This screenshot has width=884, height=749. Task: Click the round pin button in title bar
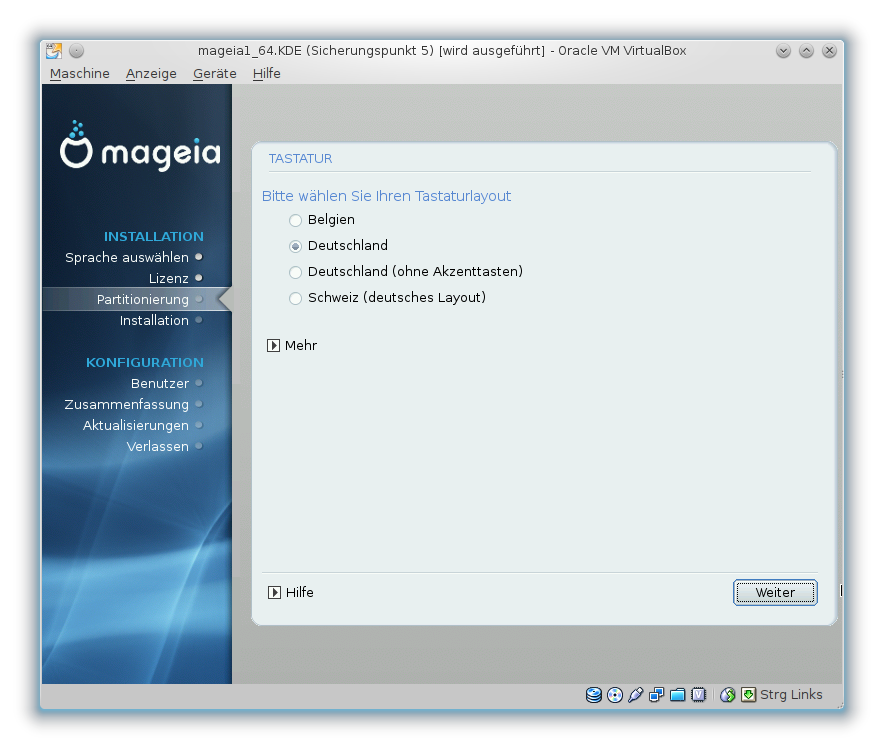pyautogui.click(x=77, y=51)
